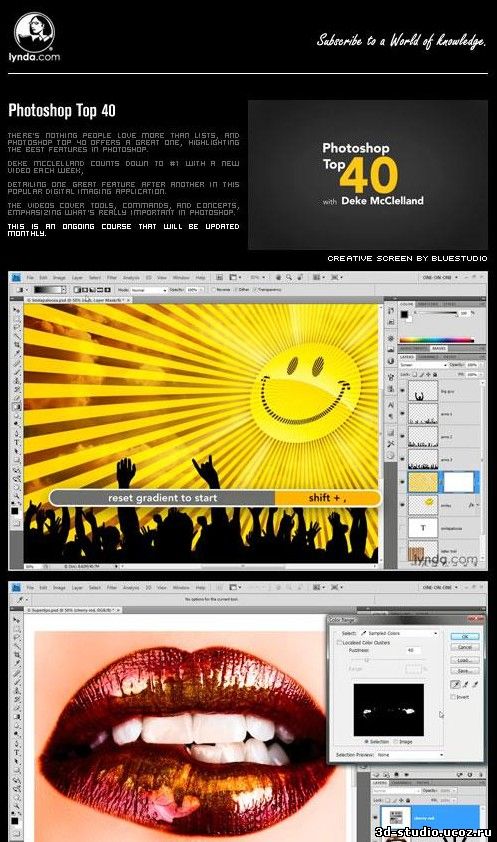
Task: Click Save button in Color Range dialog
Action: point(465,671)
